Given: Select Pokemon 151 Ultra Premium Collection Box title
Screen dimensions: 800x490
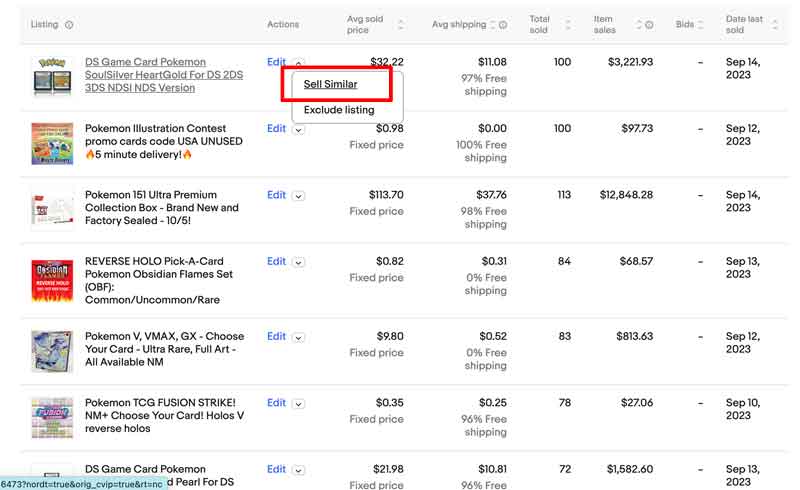Looking at the screenshot, I should [x=162, y=208].
